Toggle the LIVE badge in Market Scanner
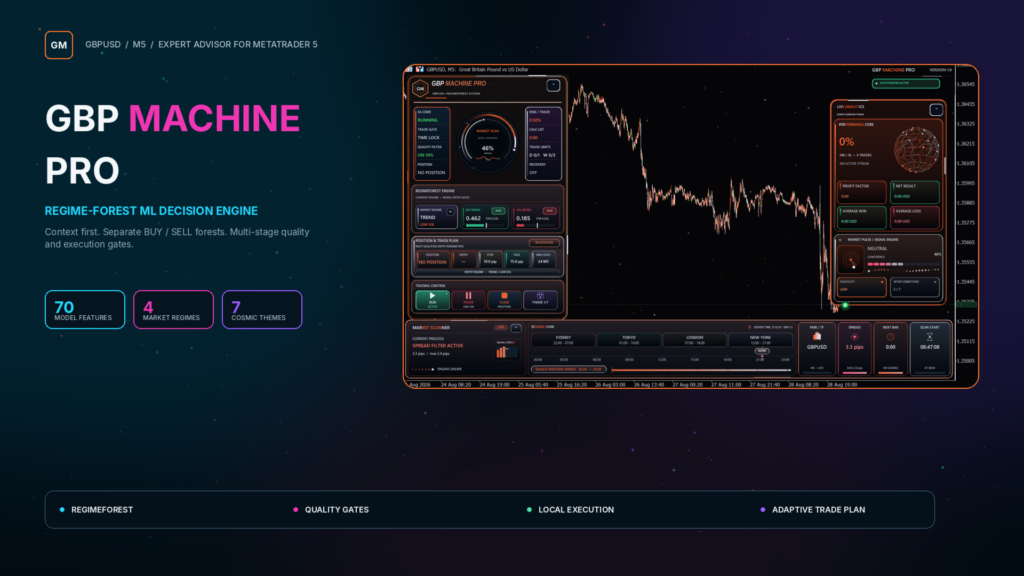 click(502, 327)
